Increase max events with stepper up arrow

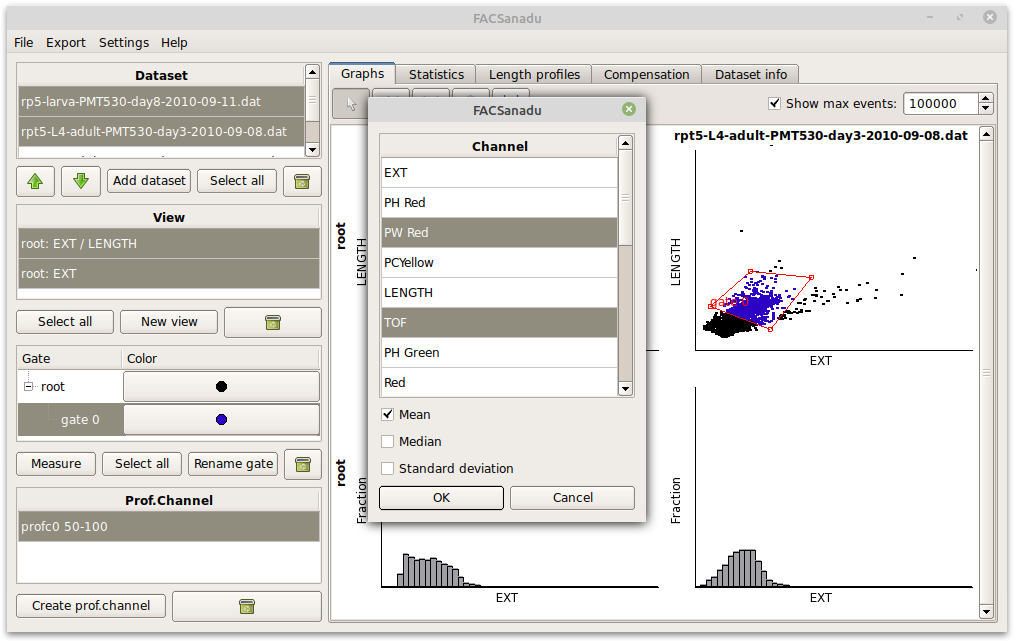click(x=985, y=98)
